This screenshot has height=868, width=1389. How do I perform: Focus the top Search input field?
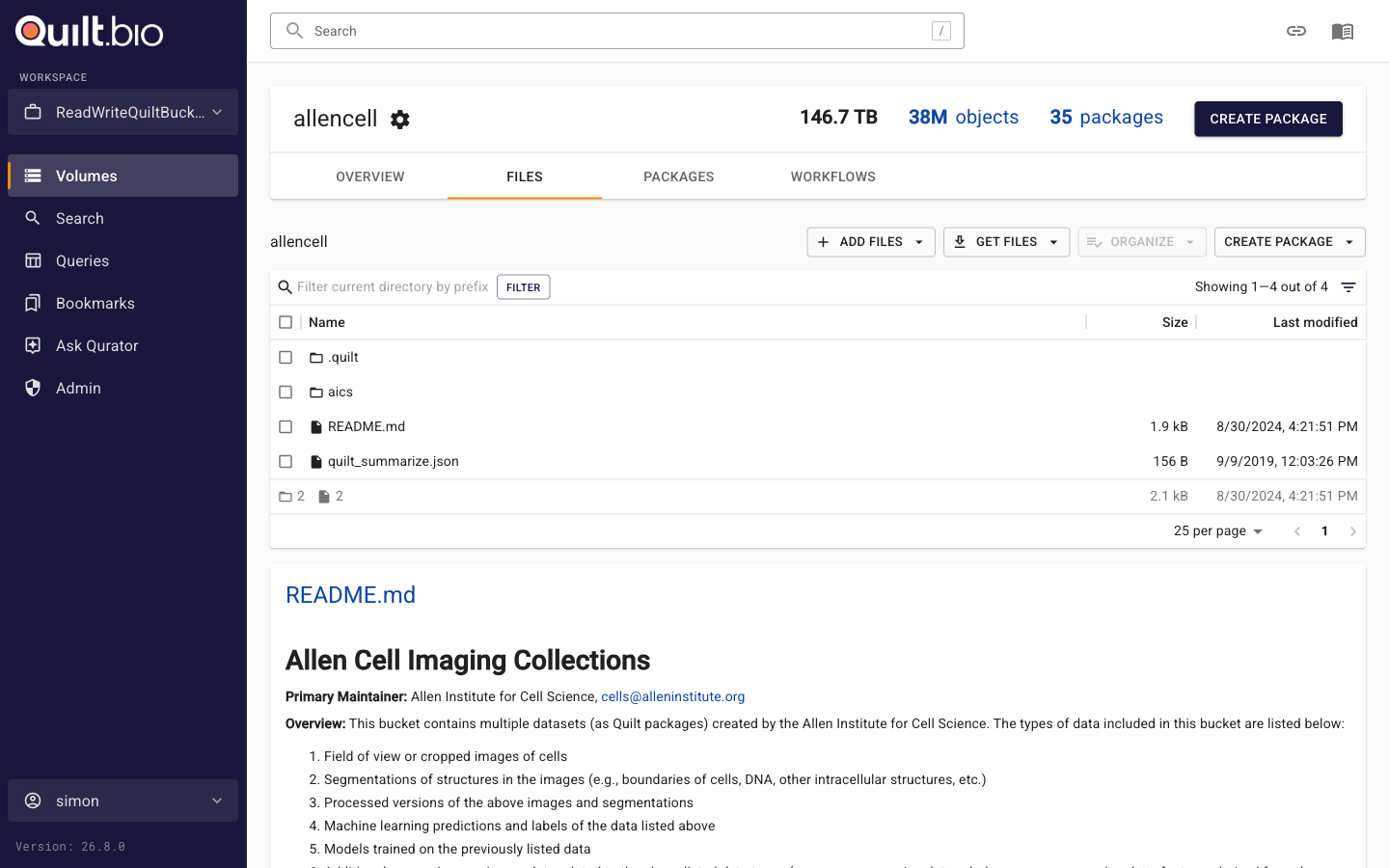pyautogui.click(x=617, y=31)
